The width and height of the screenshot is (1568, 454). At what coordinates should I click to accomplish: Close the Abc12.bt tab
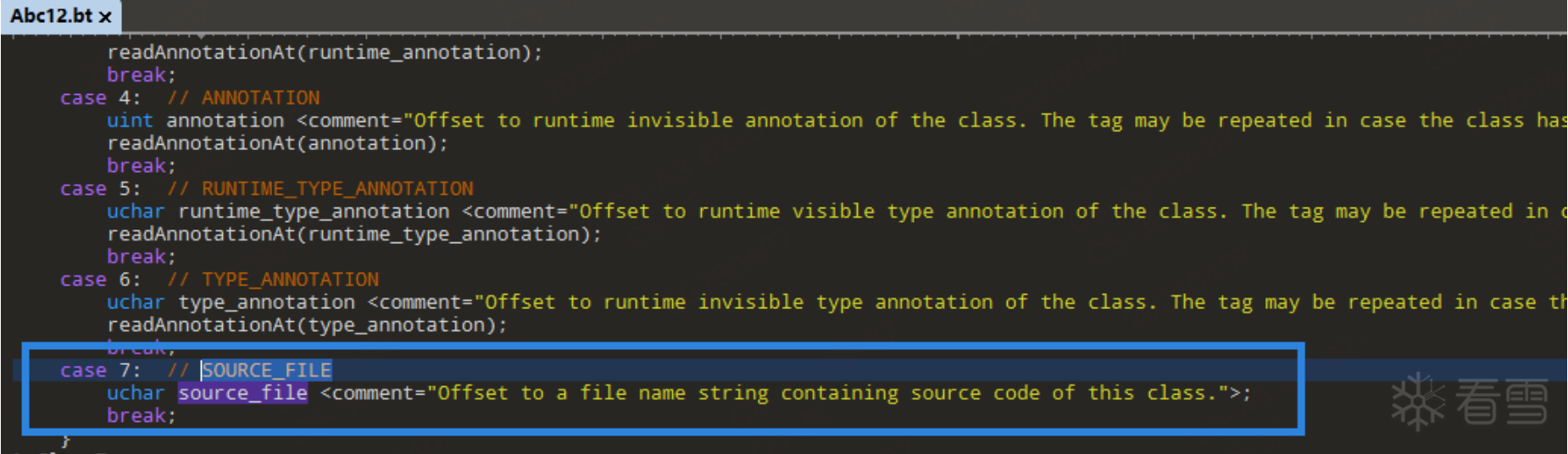click(x=106, y=17)
